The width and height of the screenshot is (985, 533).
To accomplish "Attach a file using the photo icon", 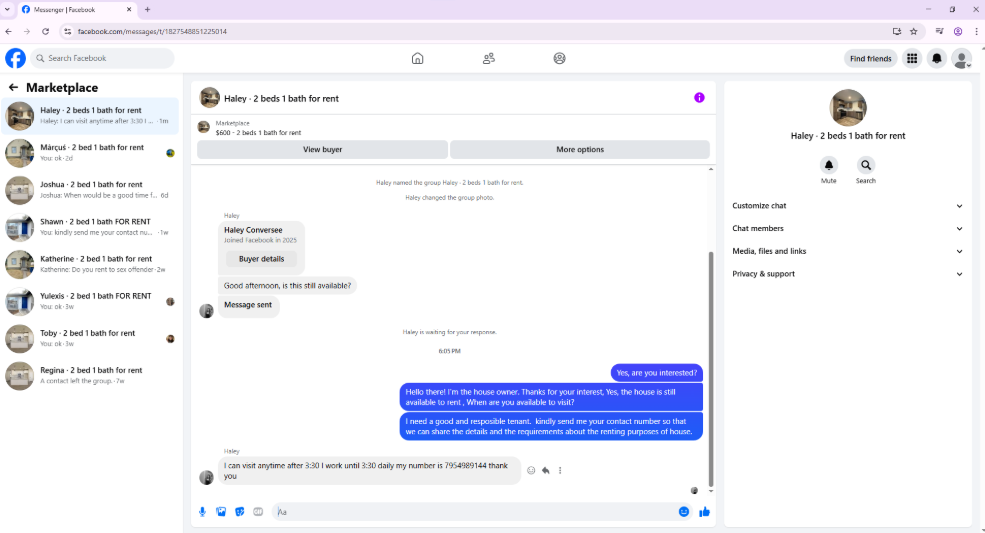I will coord(221,512).
